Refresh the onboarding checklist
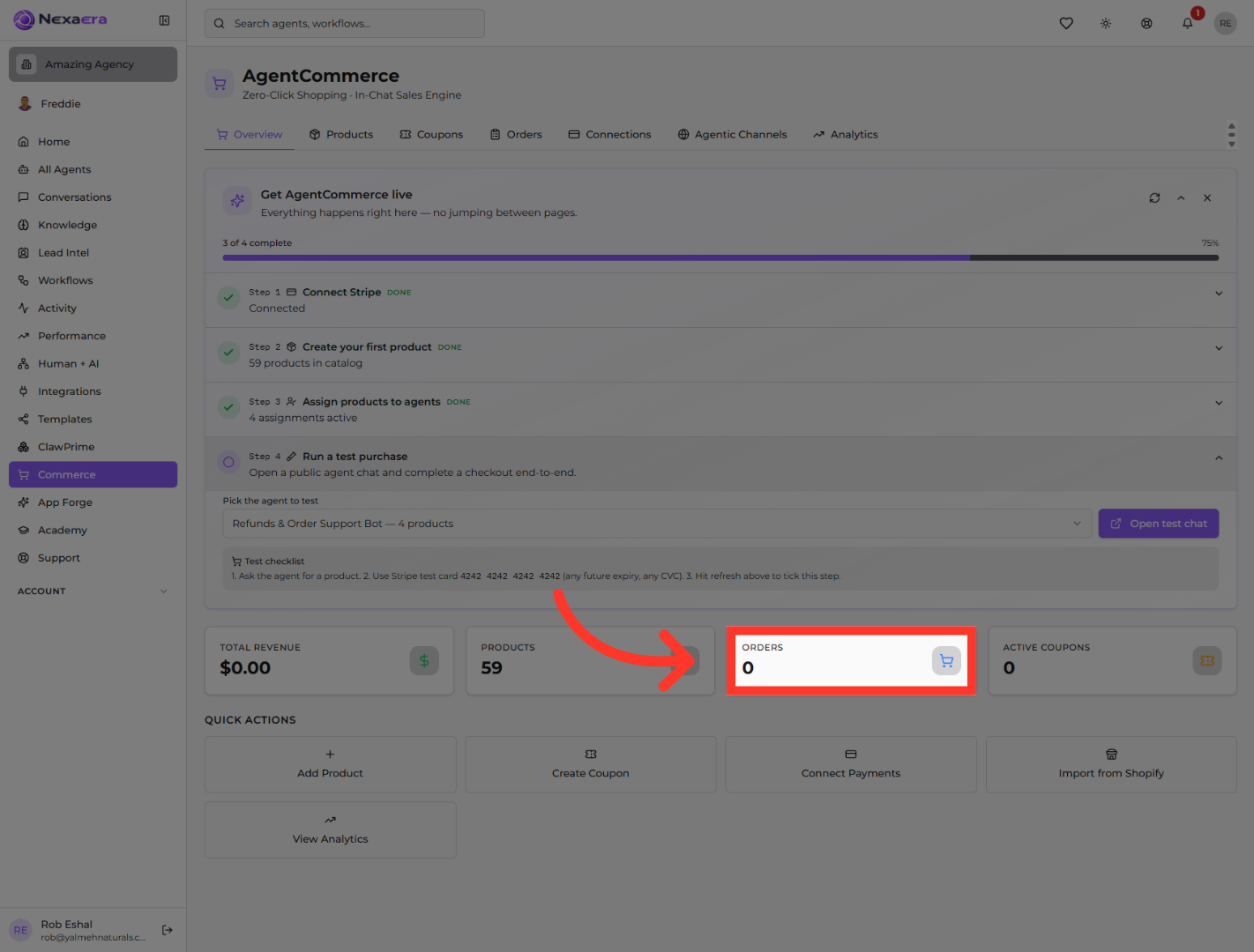Image resolution: width=1254 pixels, height=952 pixels. click(1154, 198)
